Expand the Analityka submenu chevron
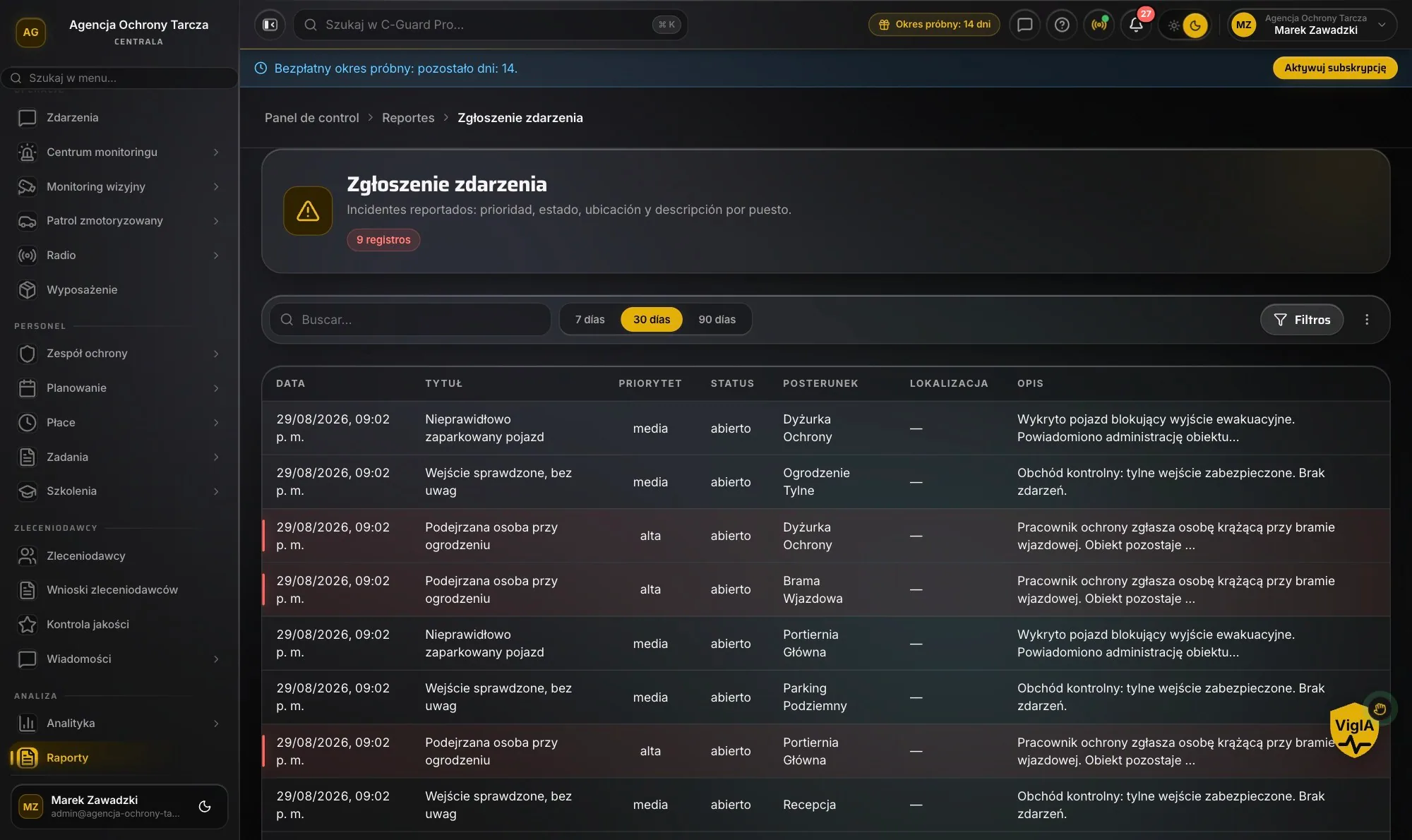 click(x=216, y=724)
